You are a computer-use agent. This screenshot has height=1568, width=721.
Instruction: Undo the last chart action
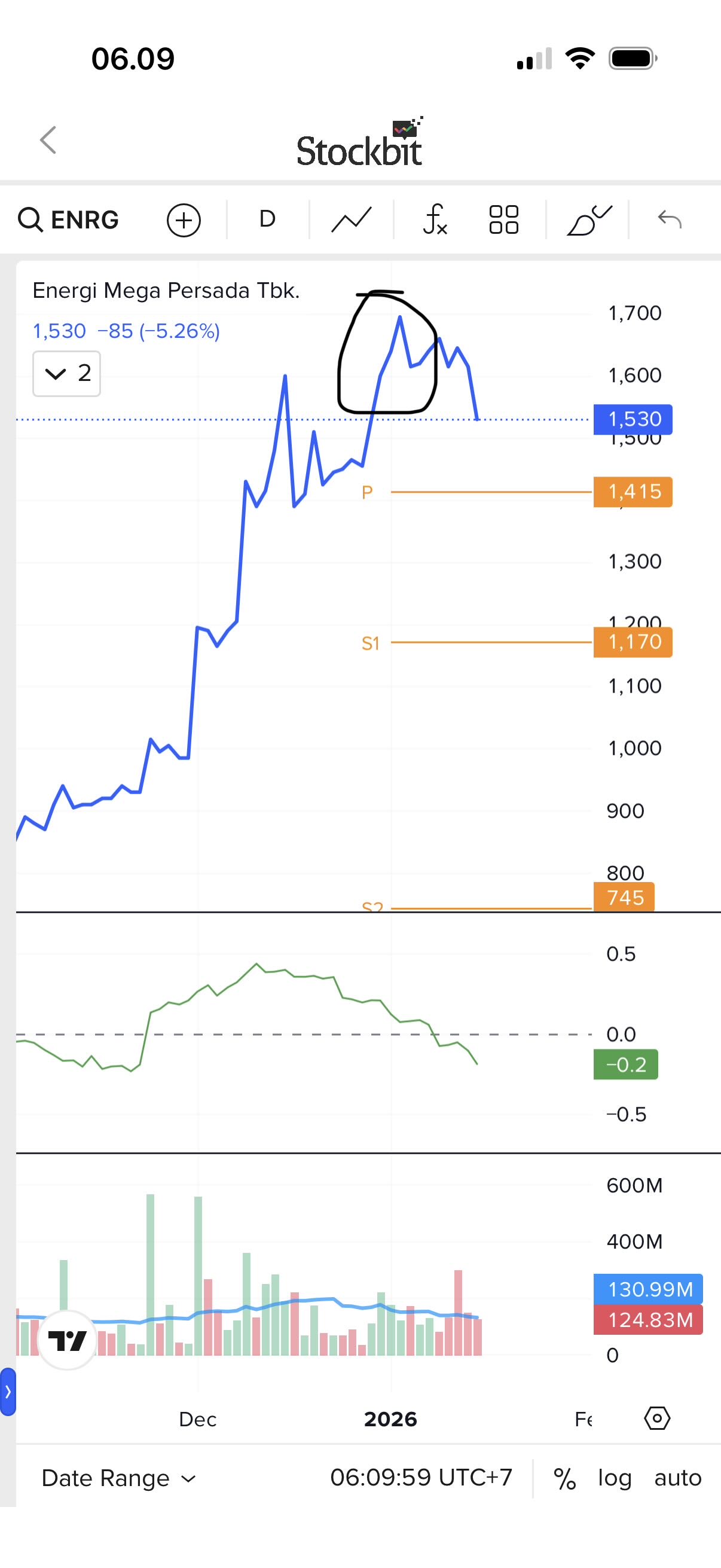point(669,219)
